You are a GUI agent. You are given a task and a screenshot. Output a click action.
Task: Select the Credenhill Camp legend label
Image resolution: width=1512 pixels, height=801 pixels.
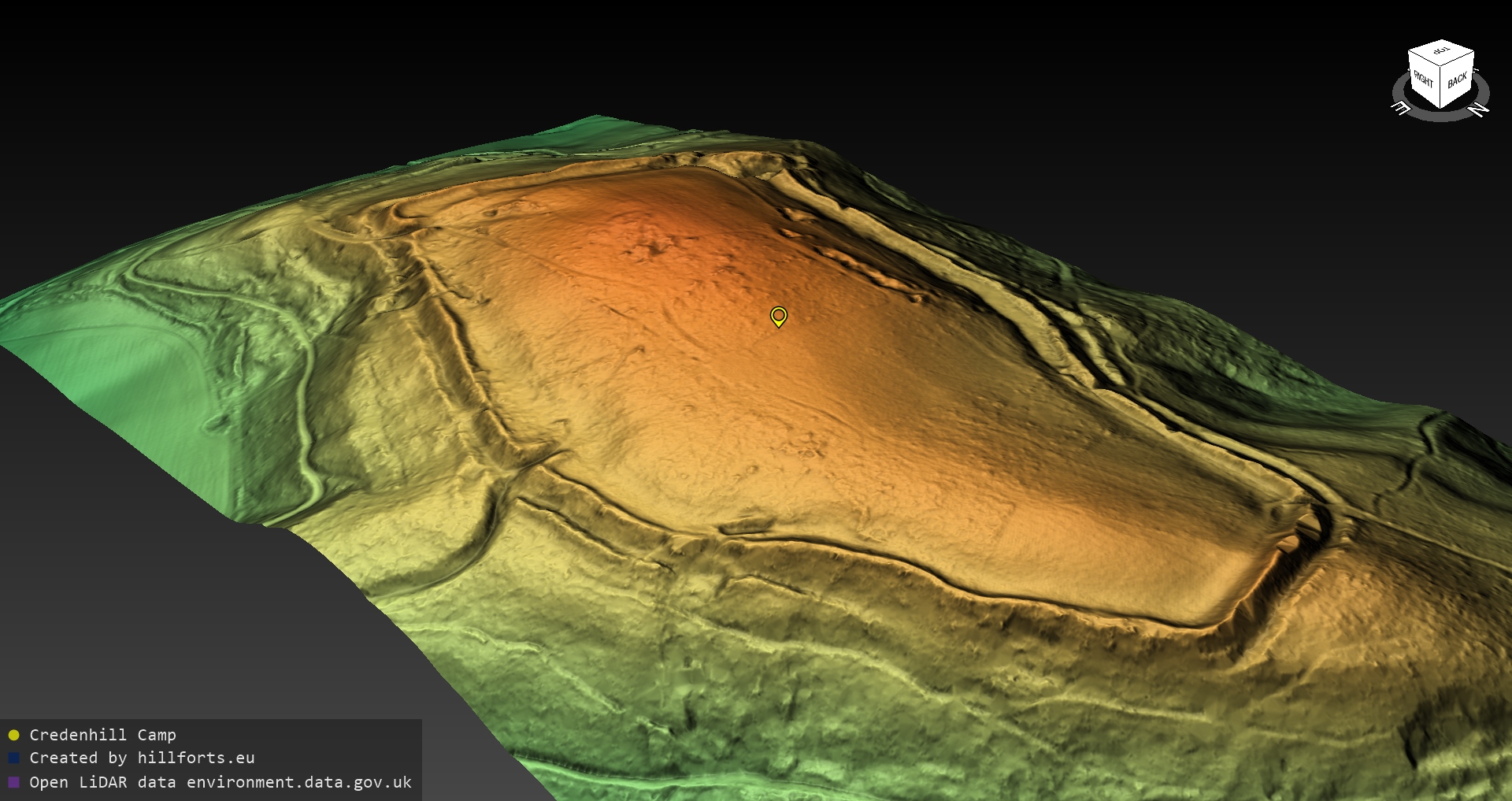(102, 735)
